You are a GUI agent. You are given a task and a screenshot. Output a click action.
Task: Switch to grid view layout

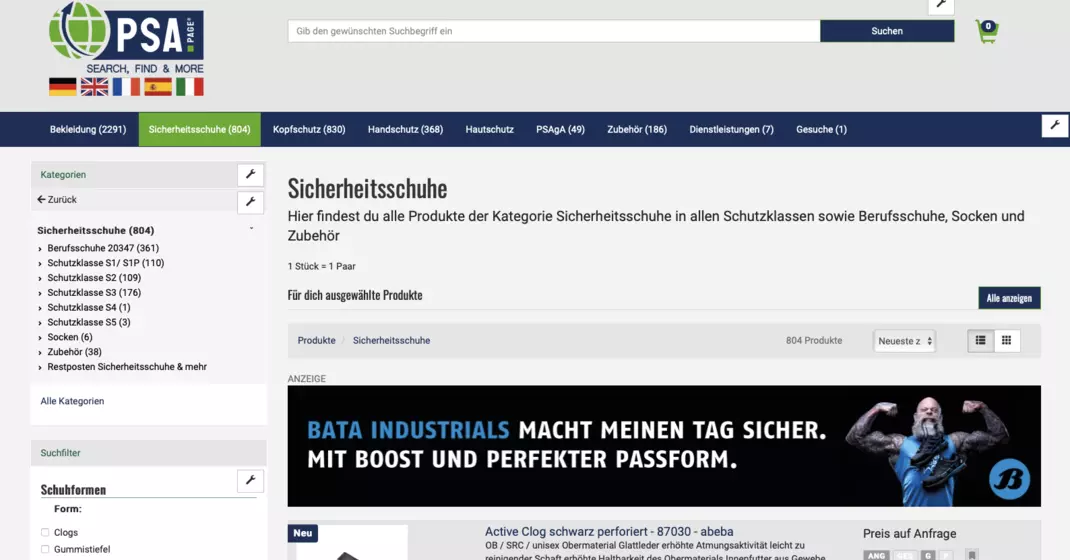pyautogui.click(x=1007, y=340)
